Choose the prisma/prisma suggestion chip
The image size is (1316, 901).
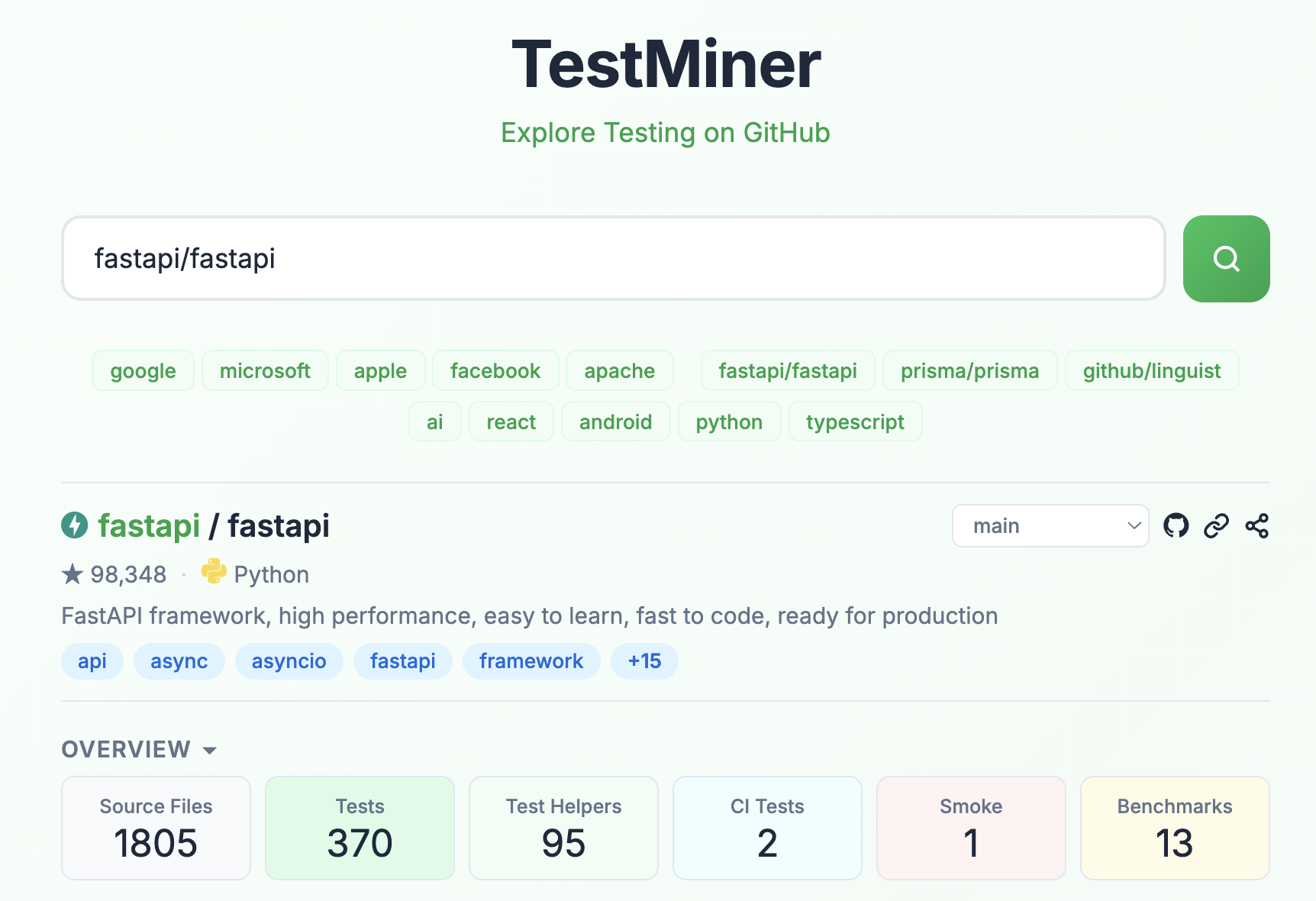(x=969, y=371)
